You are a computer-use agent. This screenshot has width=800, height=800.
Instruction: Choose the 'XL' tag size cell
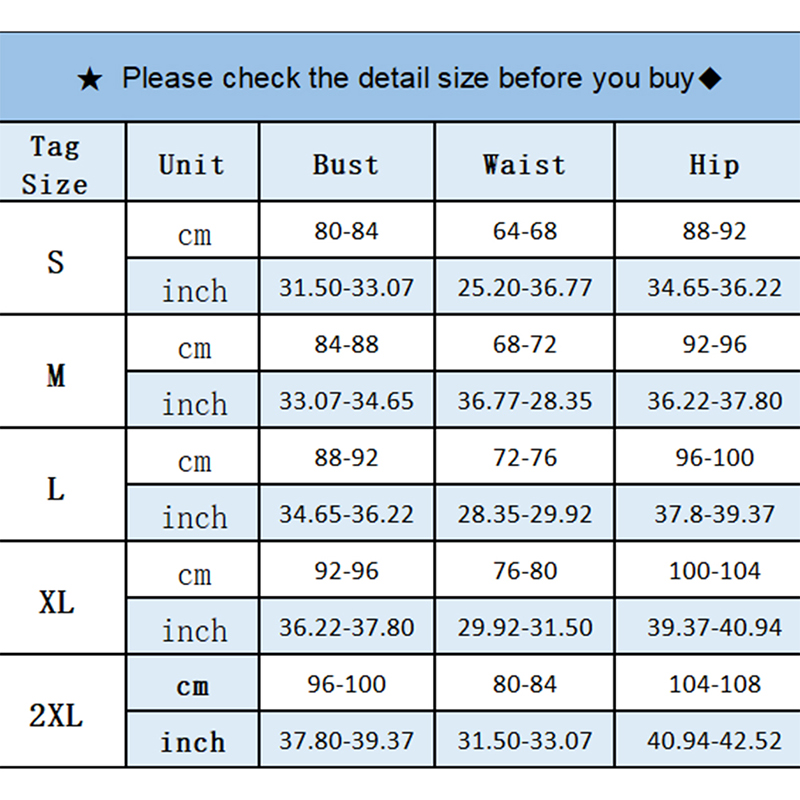click(56, 602)
